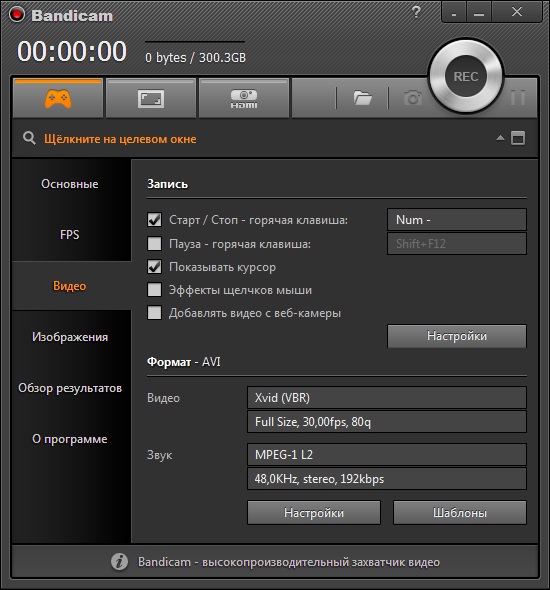Enable Добавлять видео с веб-камеры checkbox
550x590 pixels.
(x=154, y=313)
